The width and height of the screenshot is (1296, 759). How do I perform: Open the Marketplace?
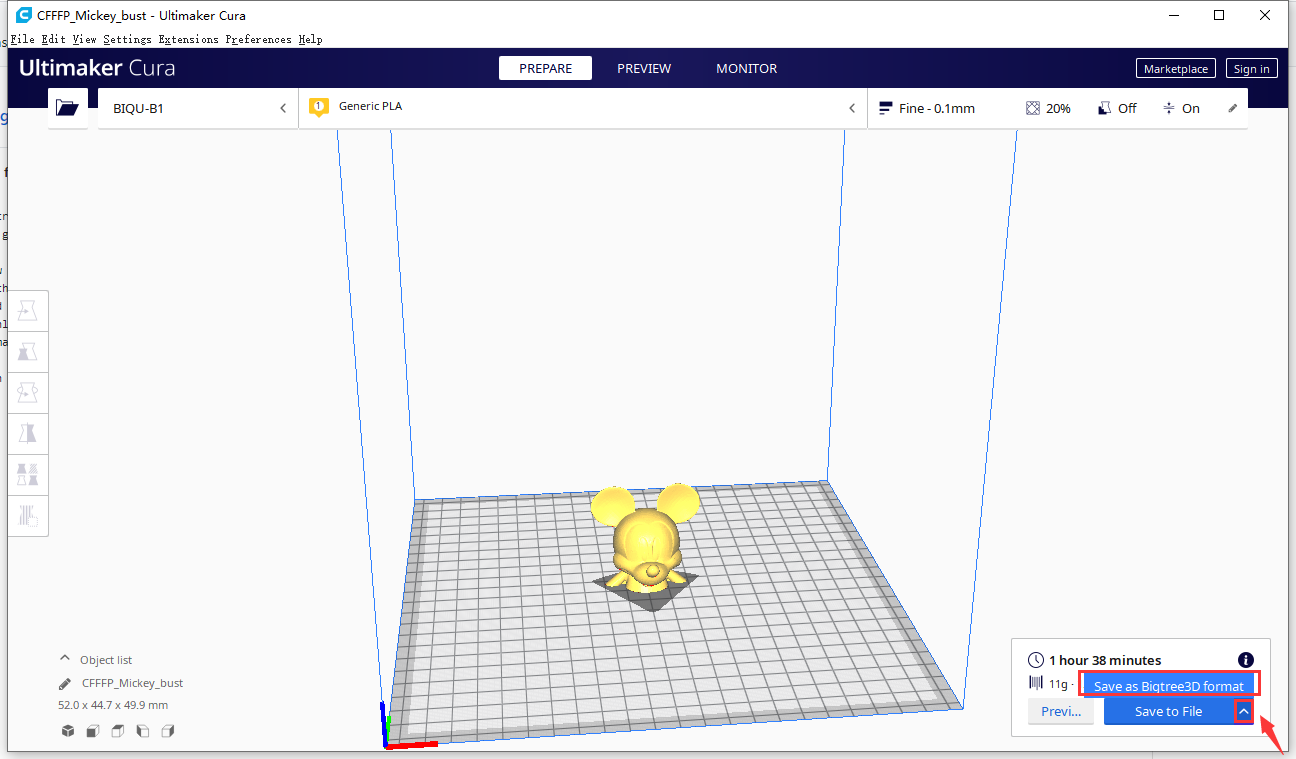tap(1176, 69)
